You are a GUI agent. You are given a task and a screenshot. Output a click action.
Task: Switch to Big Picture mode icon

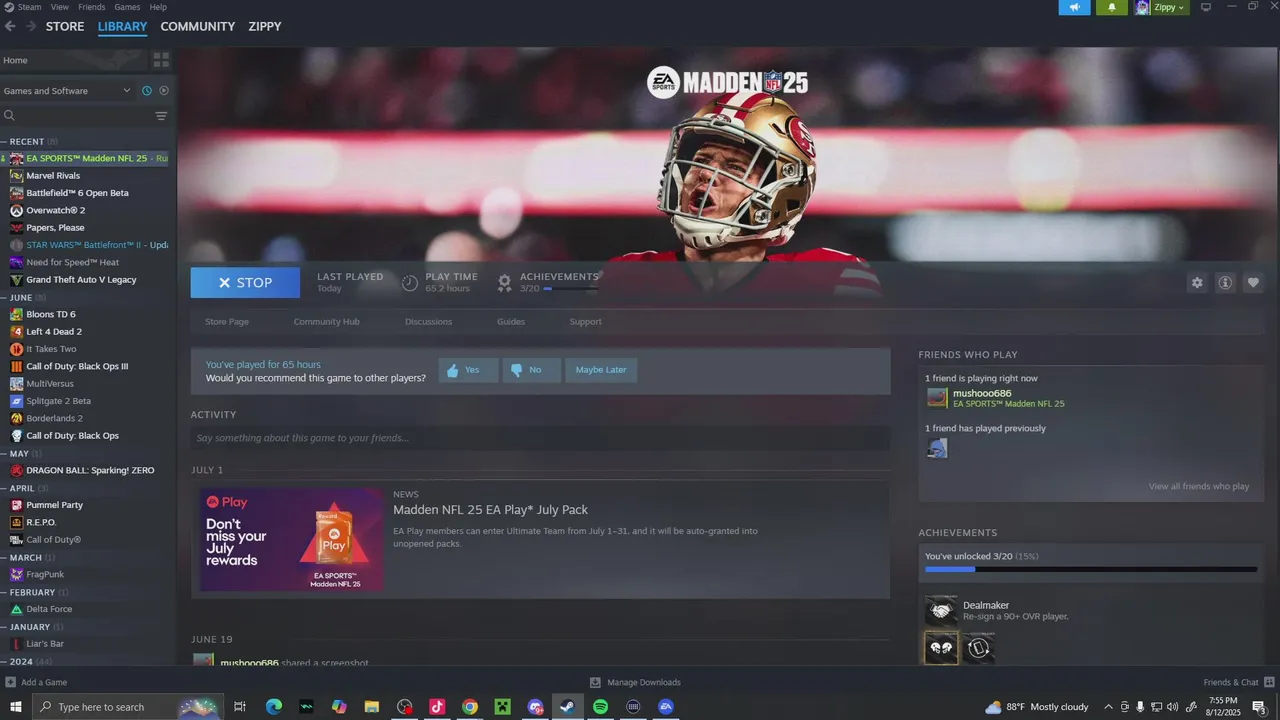coord(1205,7)
